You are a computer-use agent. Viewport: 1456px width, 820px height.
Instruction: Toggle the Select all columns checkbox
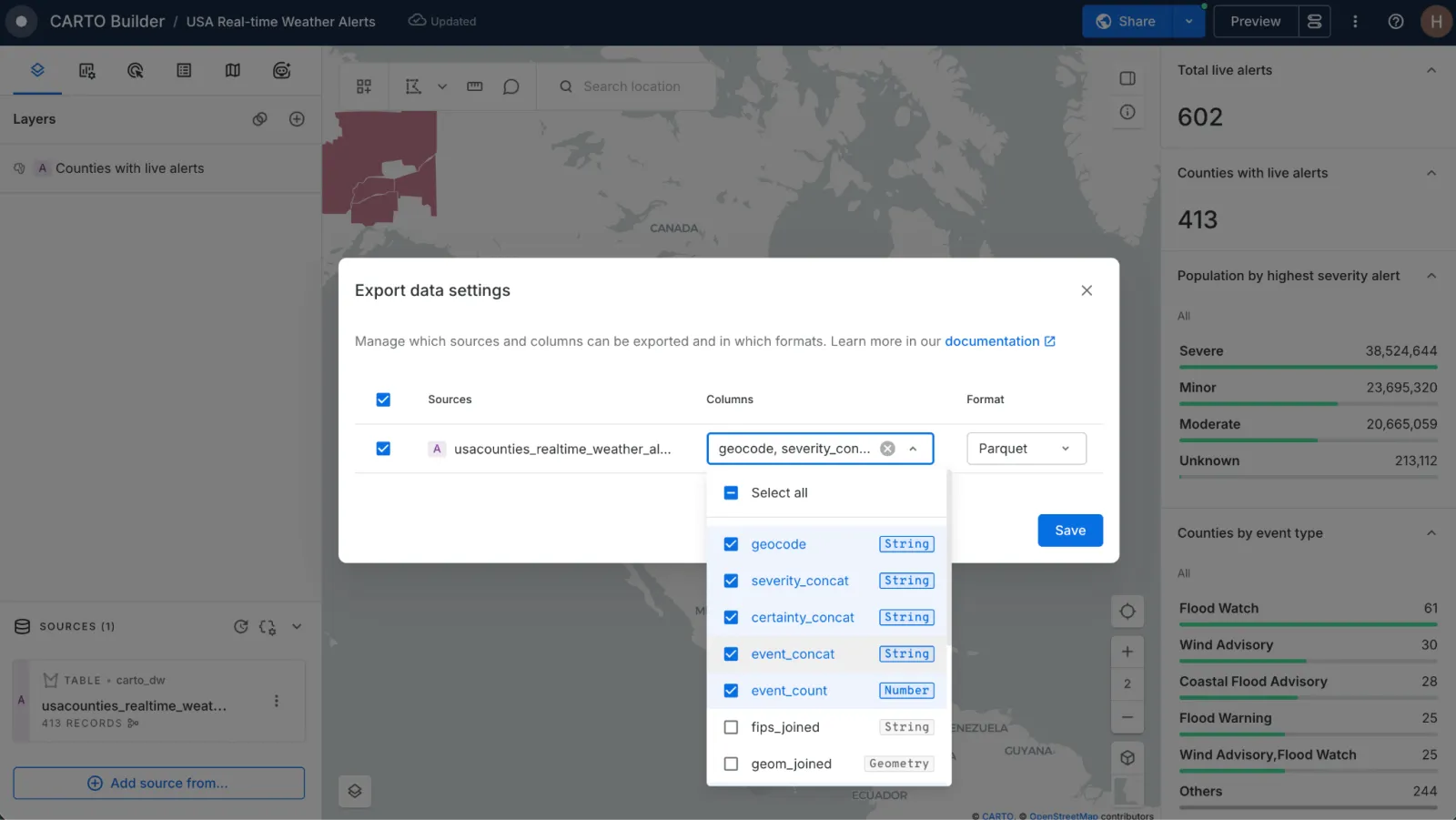tap(731, 492)
